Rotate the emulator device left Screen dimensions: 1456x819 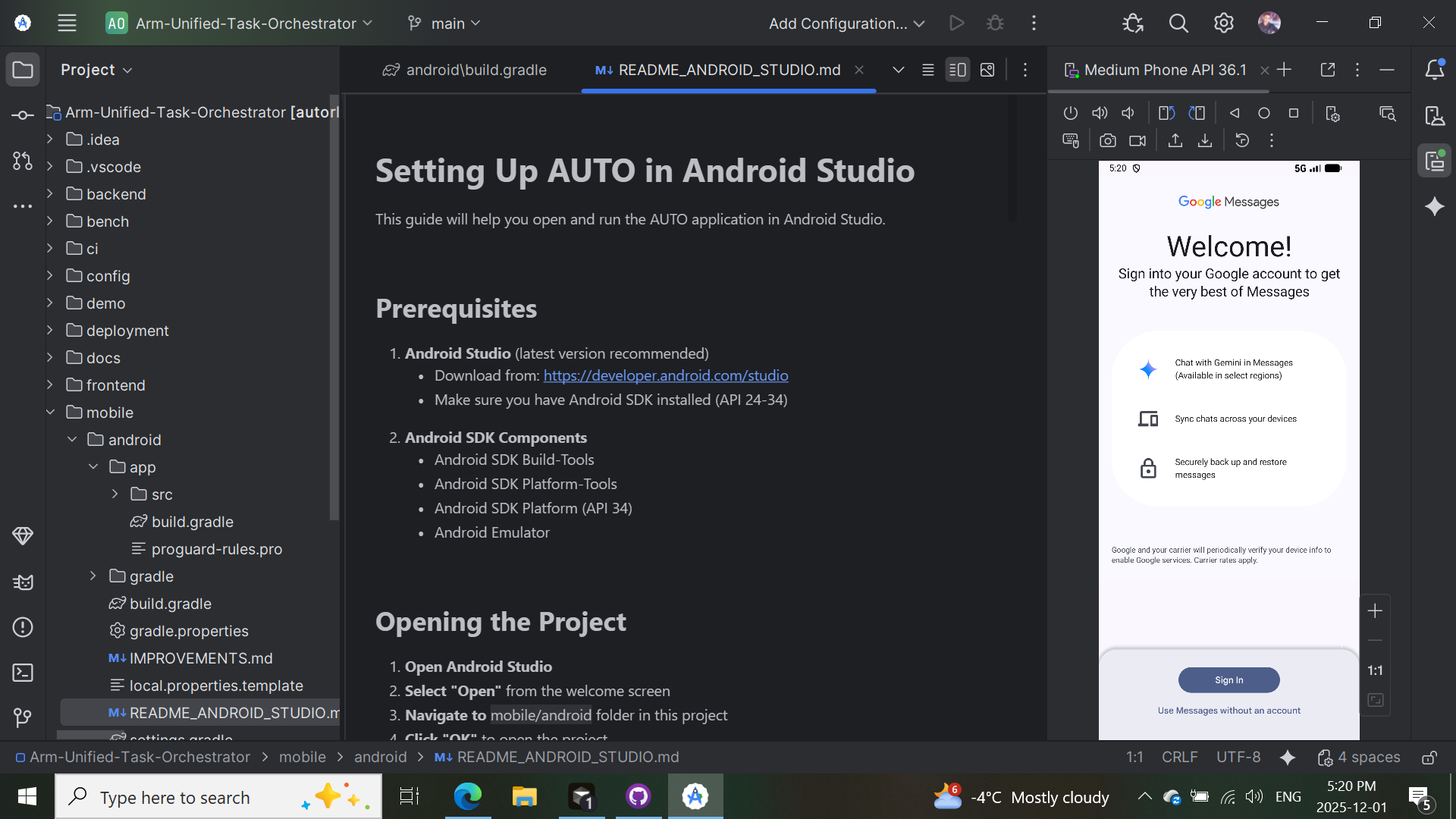(1166, 113)
